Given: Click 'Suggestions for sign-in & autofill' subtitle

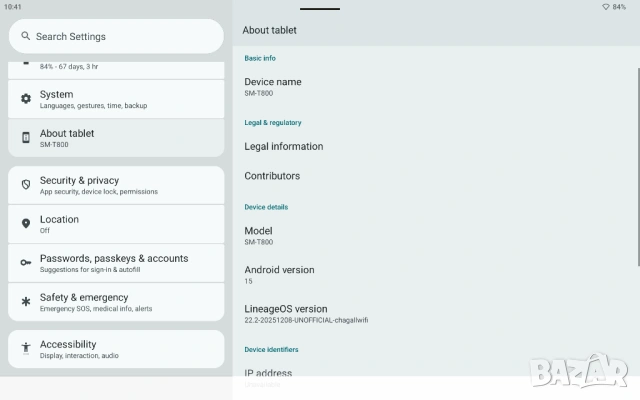Looking at the screenshot, I should (90, 269).
